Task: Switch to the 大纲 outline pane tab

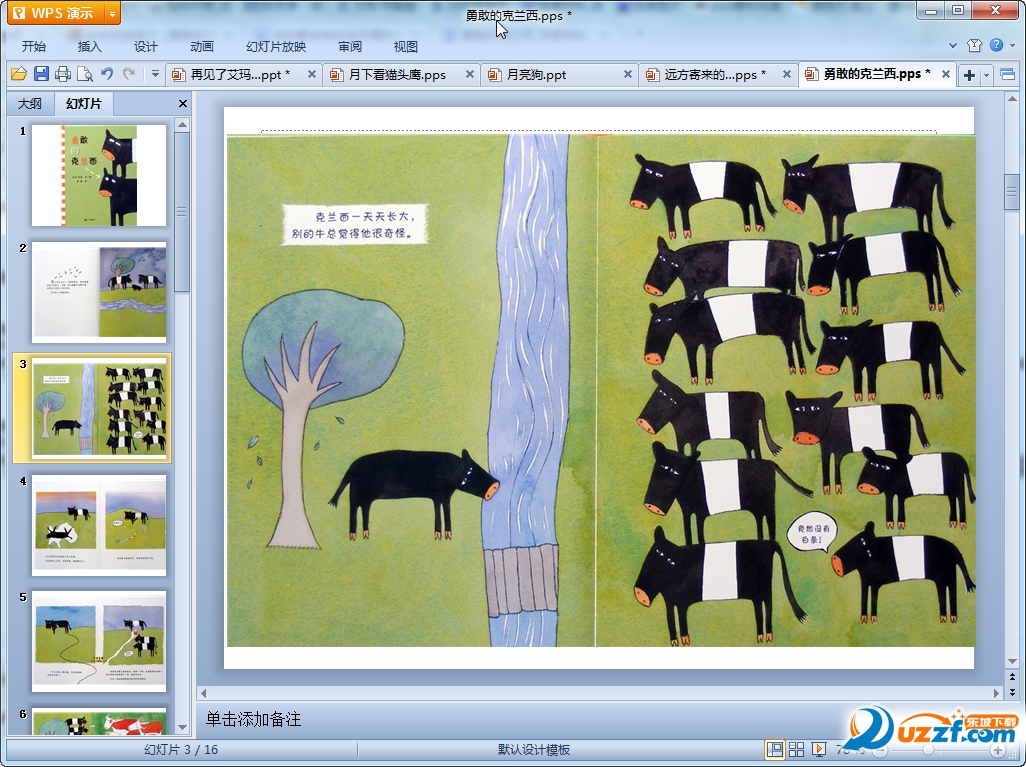Action: (29, 103)
